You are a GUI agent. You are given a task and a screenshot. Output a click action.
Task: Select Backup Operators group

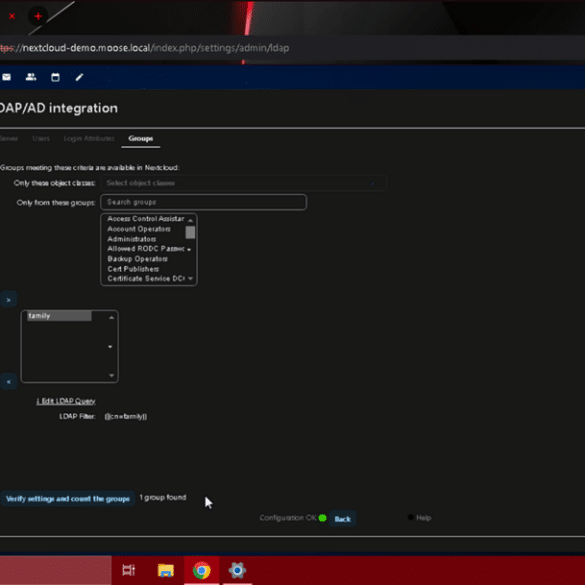tap(137, 259)
